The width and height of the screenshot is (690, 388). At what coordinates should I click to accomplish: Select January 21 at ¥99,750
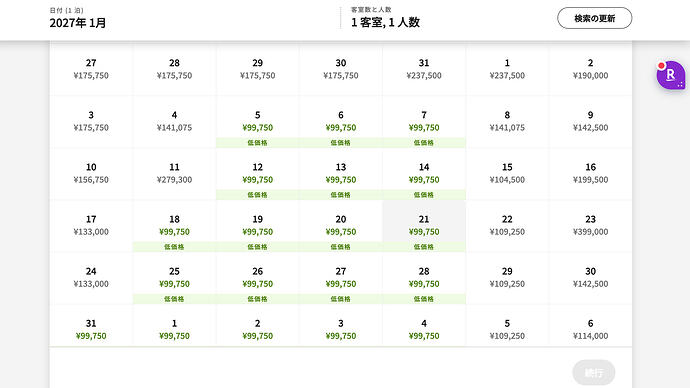tap(424, 226)
